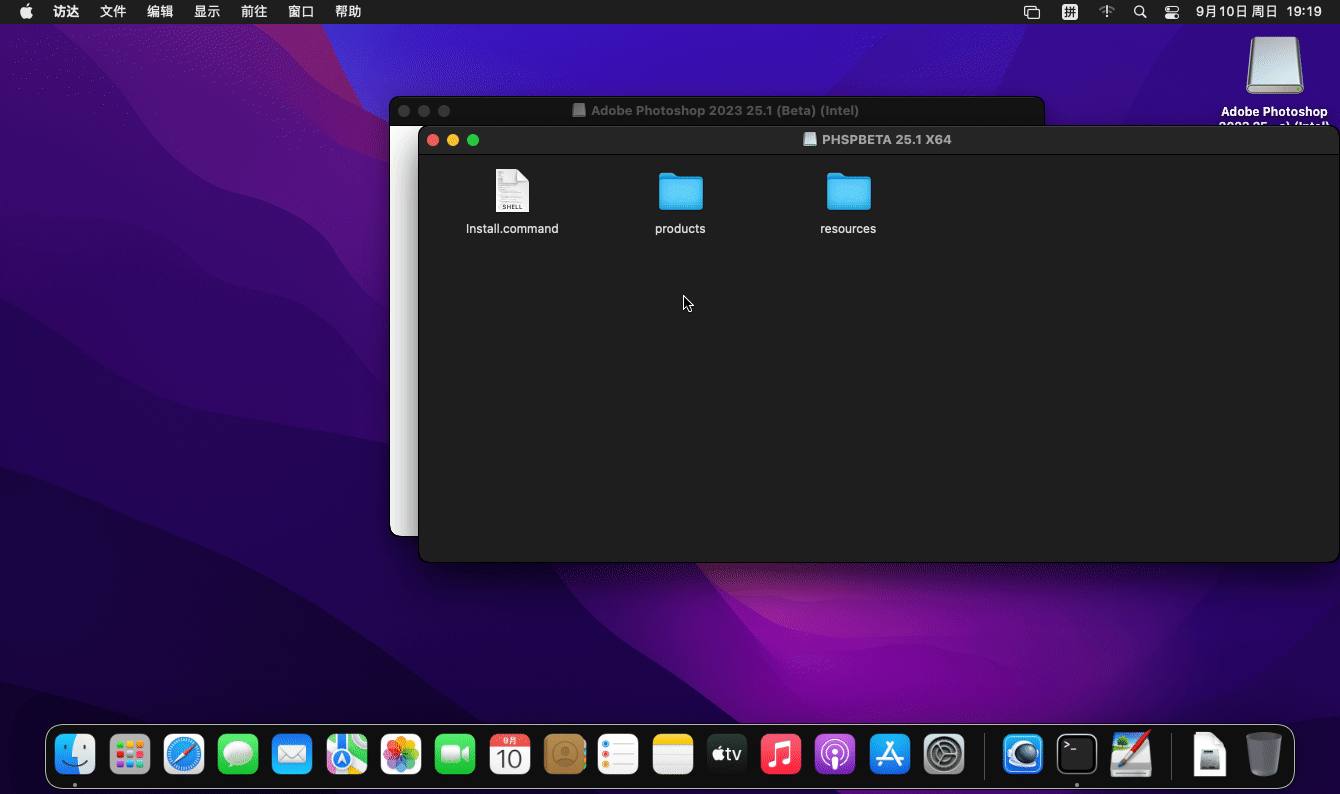Open Launchpad from the Dock
This screenshot has height=794, width=1340.
click(x=129, y=754)
